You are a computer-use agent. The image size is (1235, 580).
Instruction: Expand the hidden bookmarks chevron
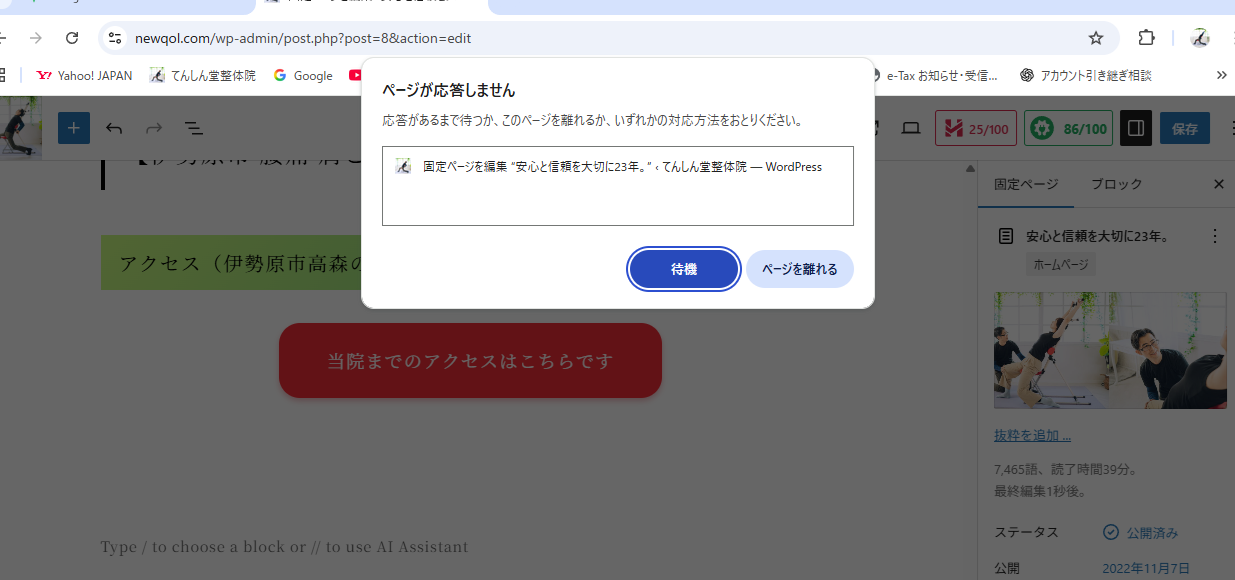(1221, 75)
